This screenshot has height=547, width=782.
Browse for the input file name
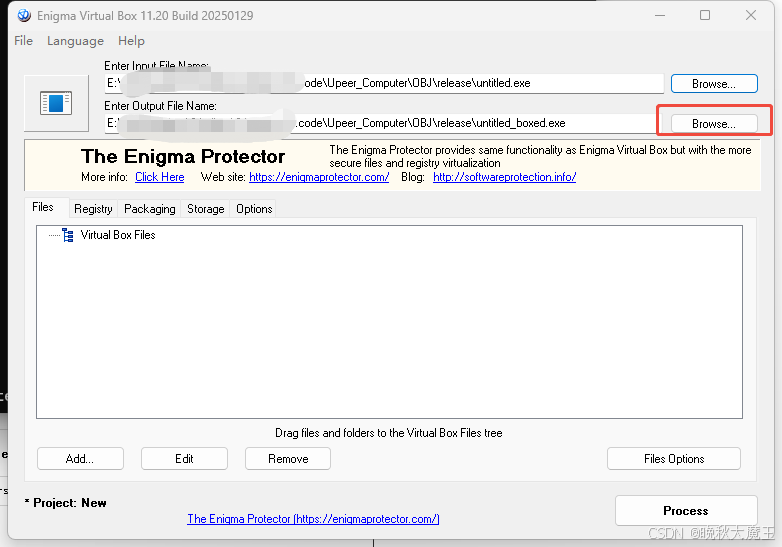point(714,84)
